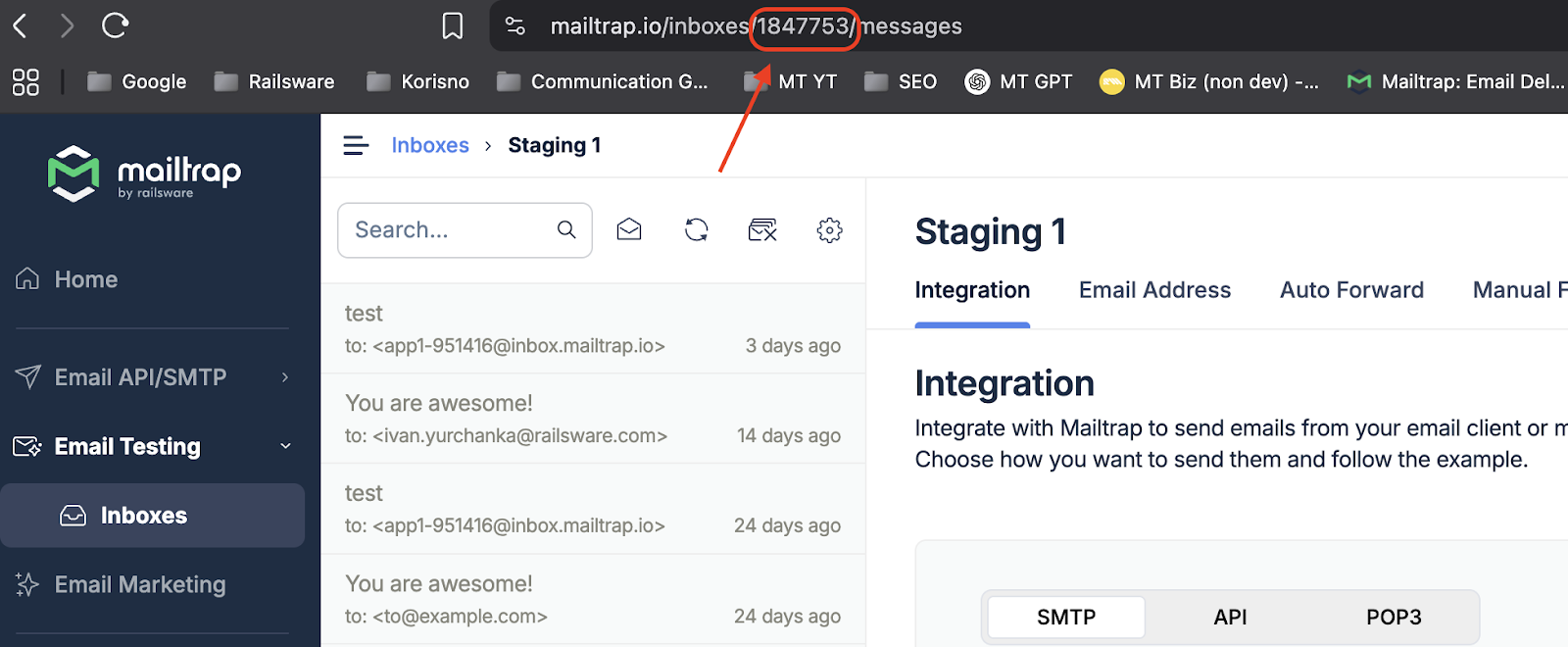Refresh the inbox with the circular arrows icon
The width and height of the screenshot is (1568, 647).
[x=697, y=230]
